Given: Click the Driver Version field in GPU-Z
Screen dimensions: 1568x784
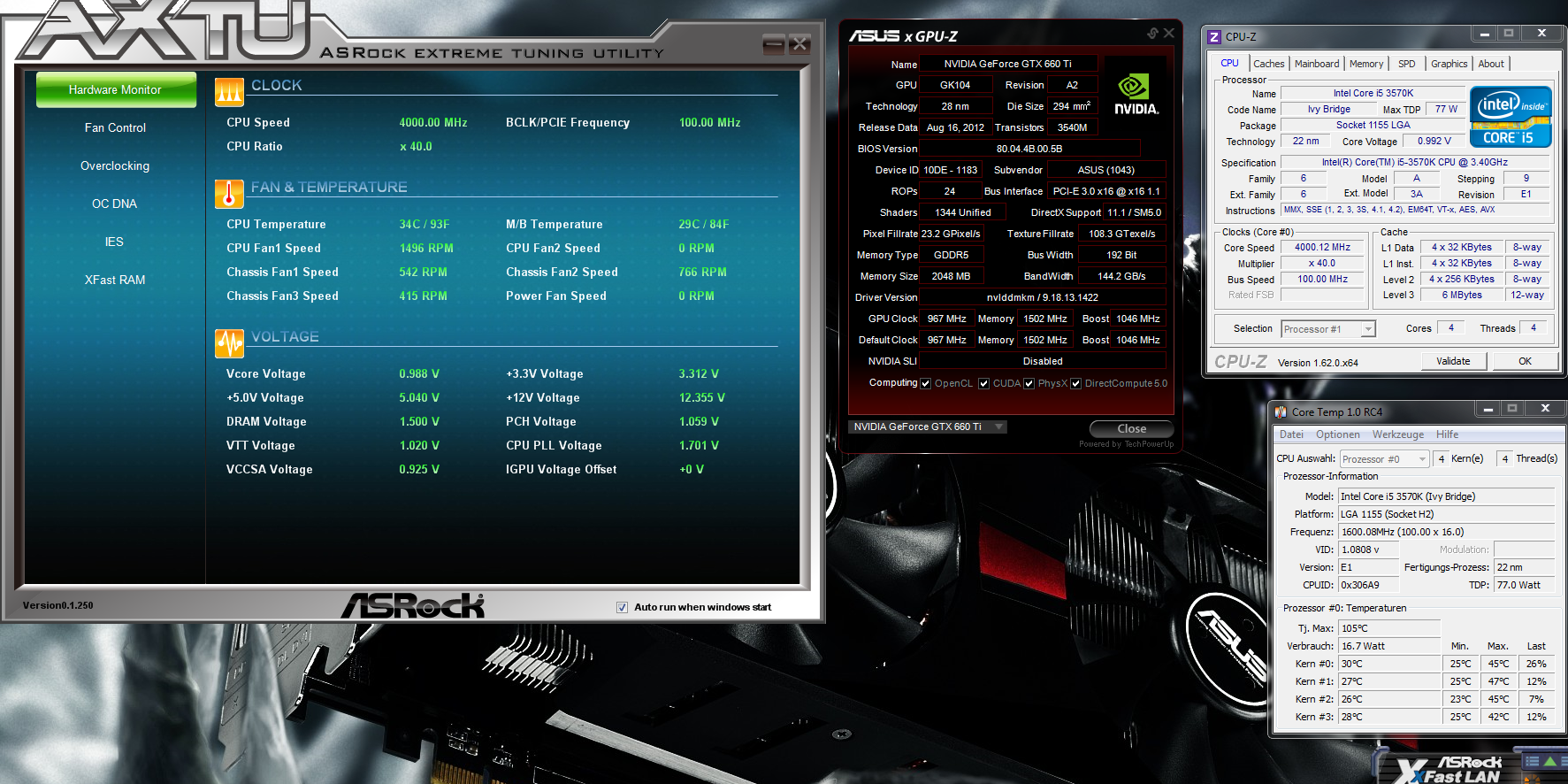Looking at the screenshot, I should (1043, 297).
